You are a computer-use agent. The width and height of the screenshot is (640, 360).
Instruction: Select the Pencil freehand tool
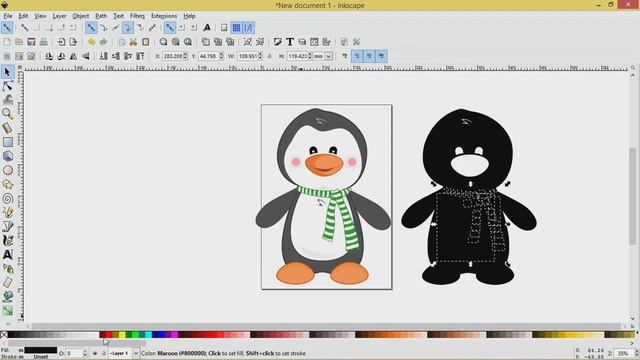click(7, 213)
